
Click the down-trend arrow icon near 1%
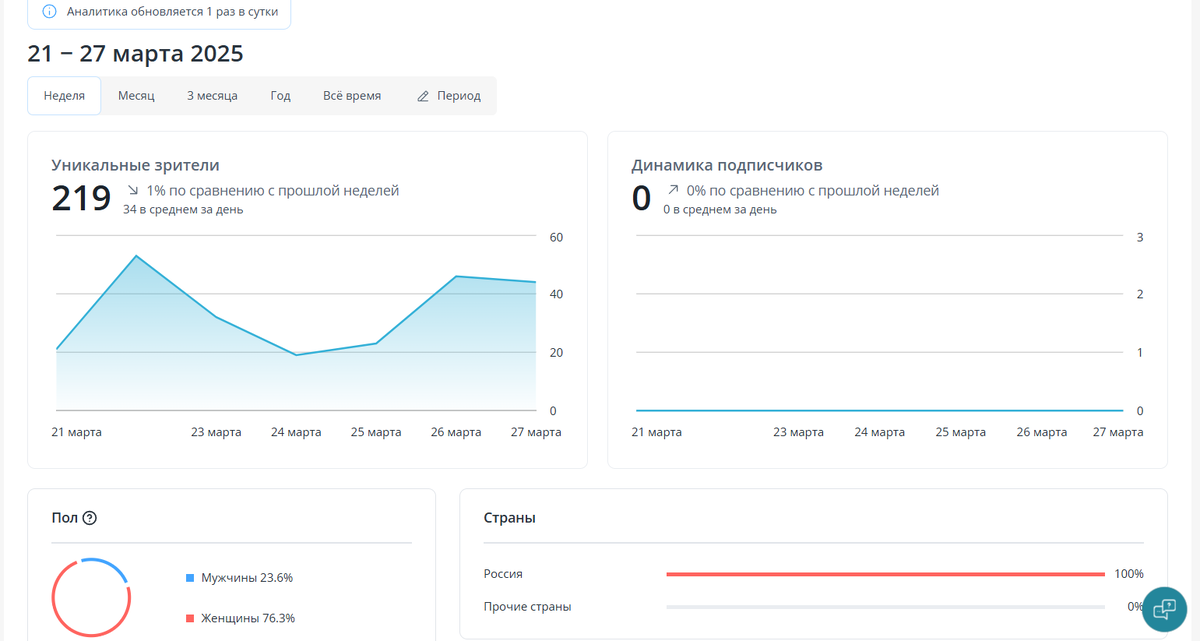(x=133, y=190)
